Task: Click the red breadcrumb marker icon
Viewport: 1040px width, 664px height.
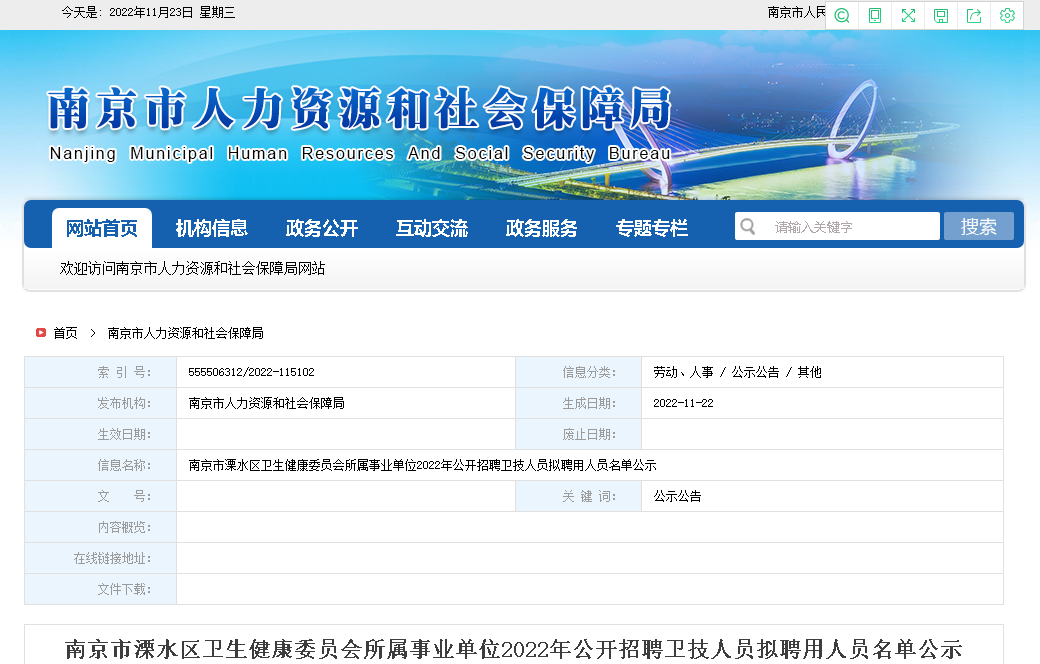Action: (40, 332)
